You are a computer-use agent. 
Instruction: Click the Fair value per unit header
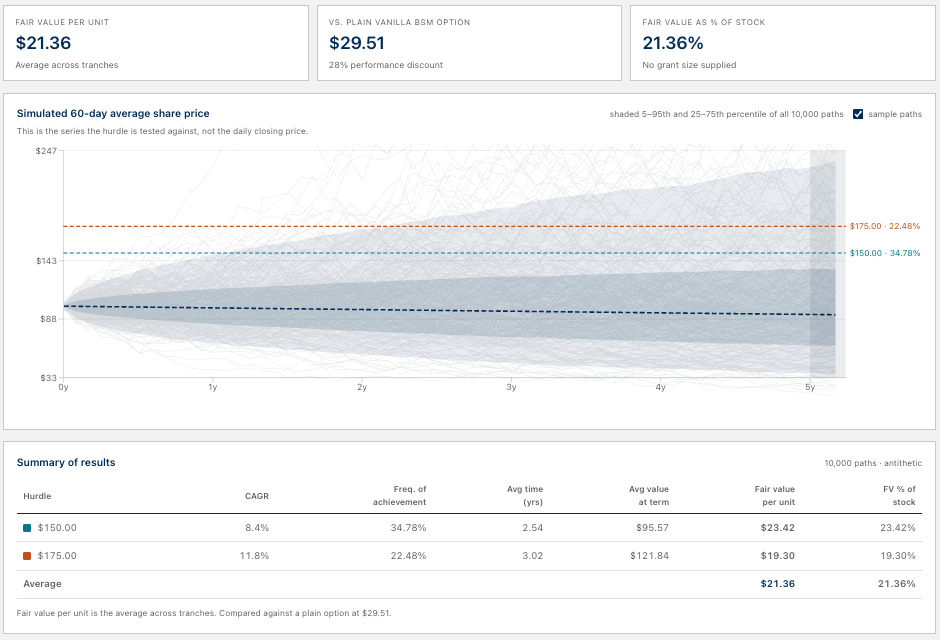pyautogui.click(x=775, y=496)
